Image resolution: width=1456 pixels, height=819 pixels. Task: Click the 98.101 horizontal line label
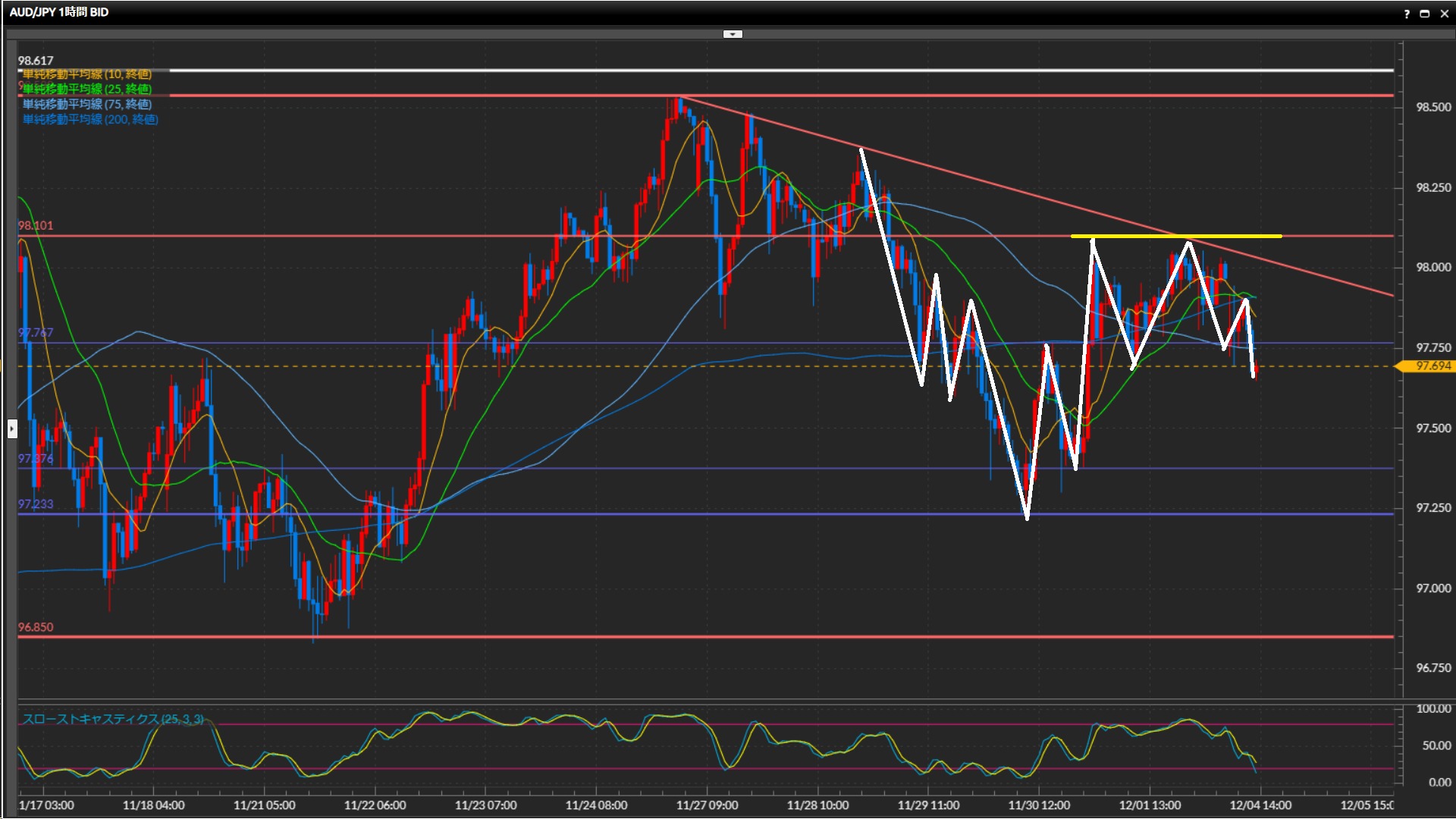tap(36, 226)
